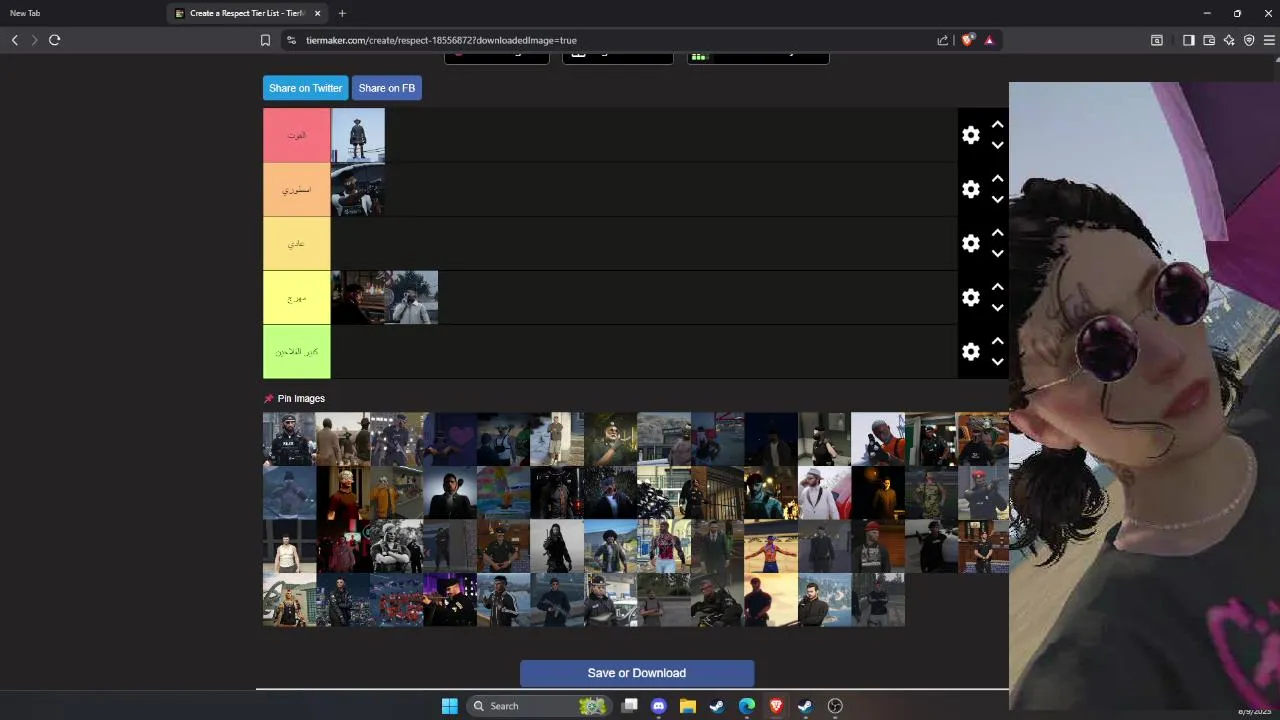Open Brave VPN shield icon

[x=1249, y=40]
